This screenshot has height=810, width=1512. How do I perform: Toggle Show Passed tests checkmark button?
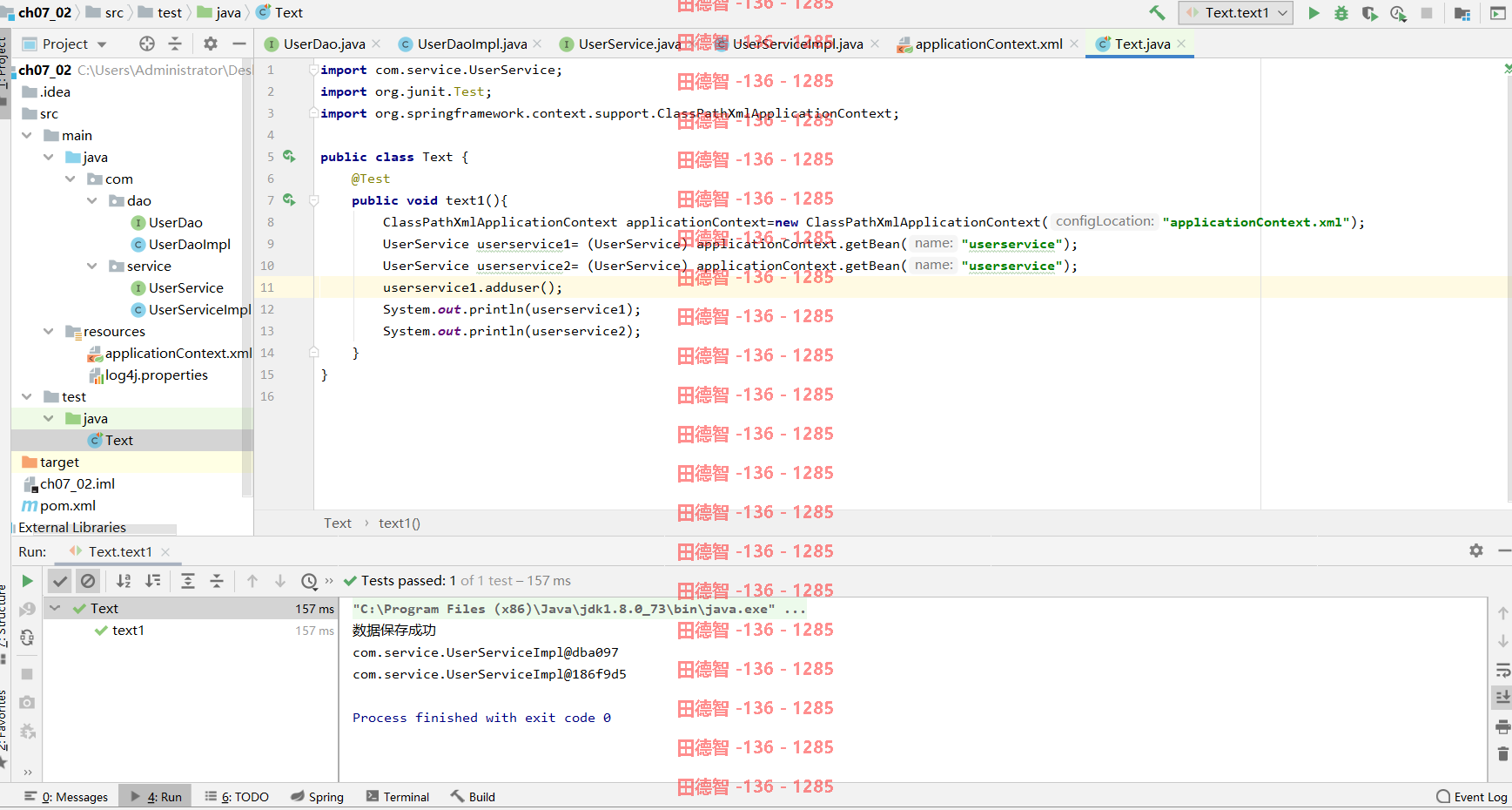(x=60, y=581)
